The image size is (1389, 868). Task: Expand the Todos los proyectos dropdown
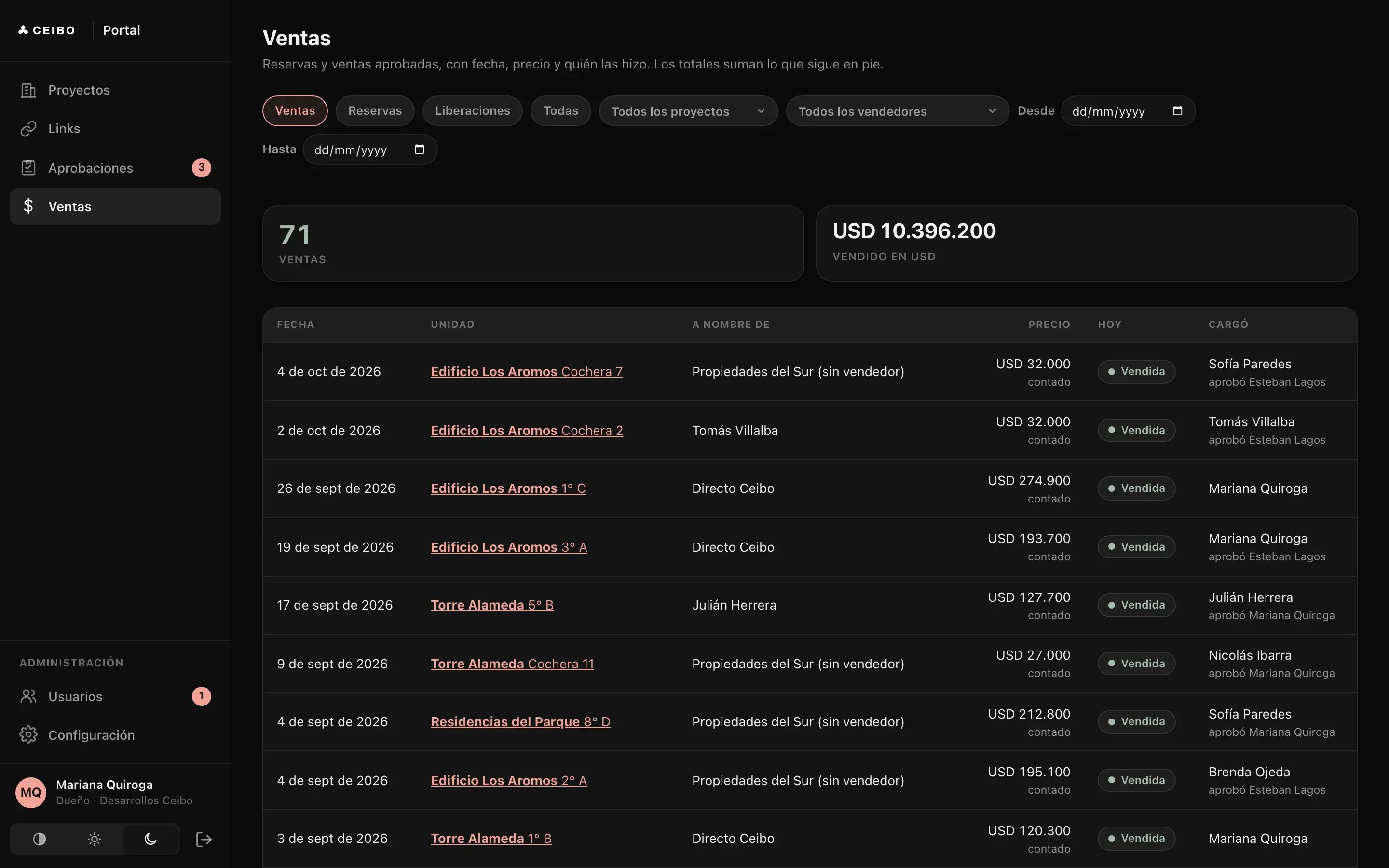tap(688, 111)
